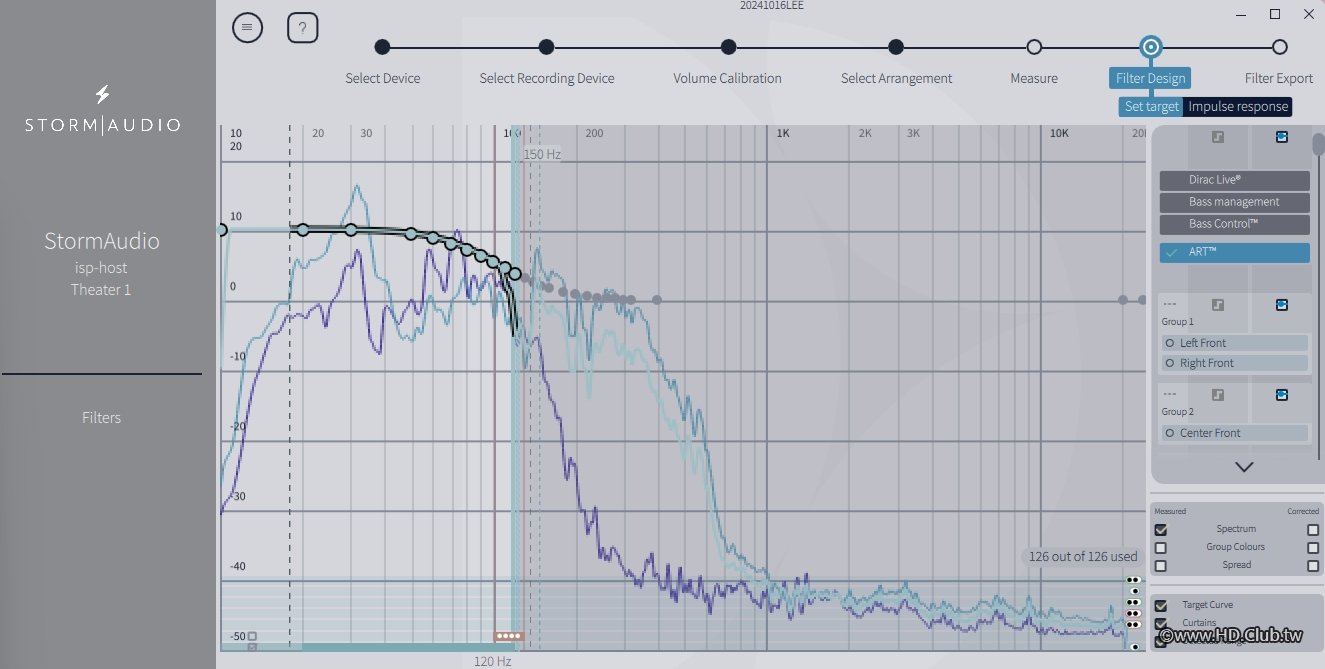Click the leftmost target curve control point

pyautogui.click(x=222, y=230)
